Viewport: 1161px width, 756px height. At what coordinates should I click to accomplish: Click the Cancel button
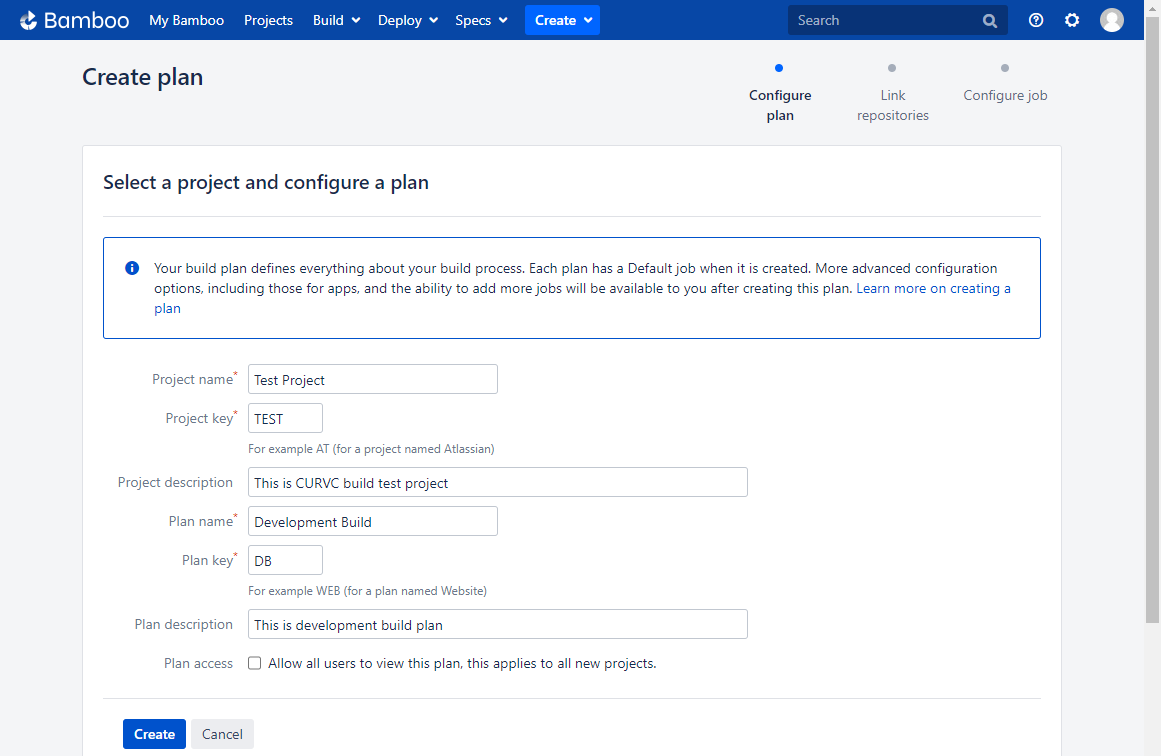click(x=222, y=734)
